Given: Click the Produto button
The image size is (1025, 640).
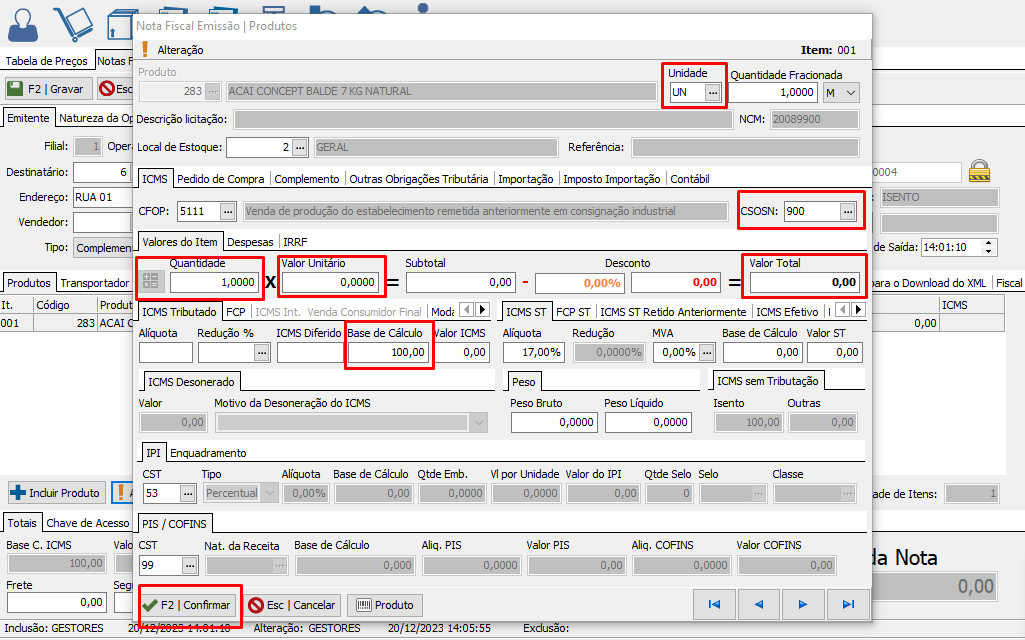Looking at the screenshot, I should click(384, 605).
